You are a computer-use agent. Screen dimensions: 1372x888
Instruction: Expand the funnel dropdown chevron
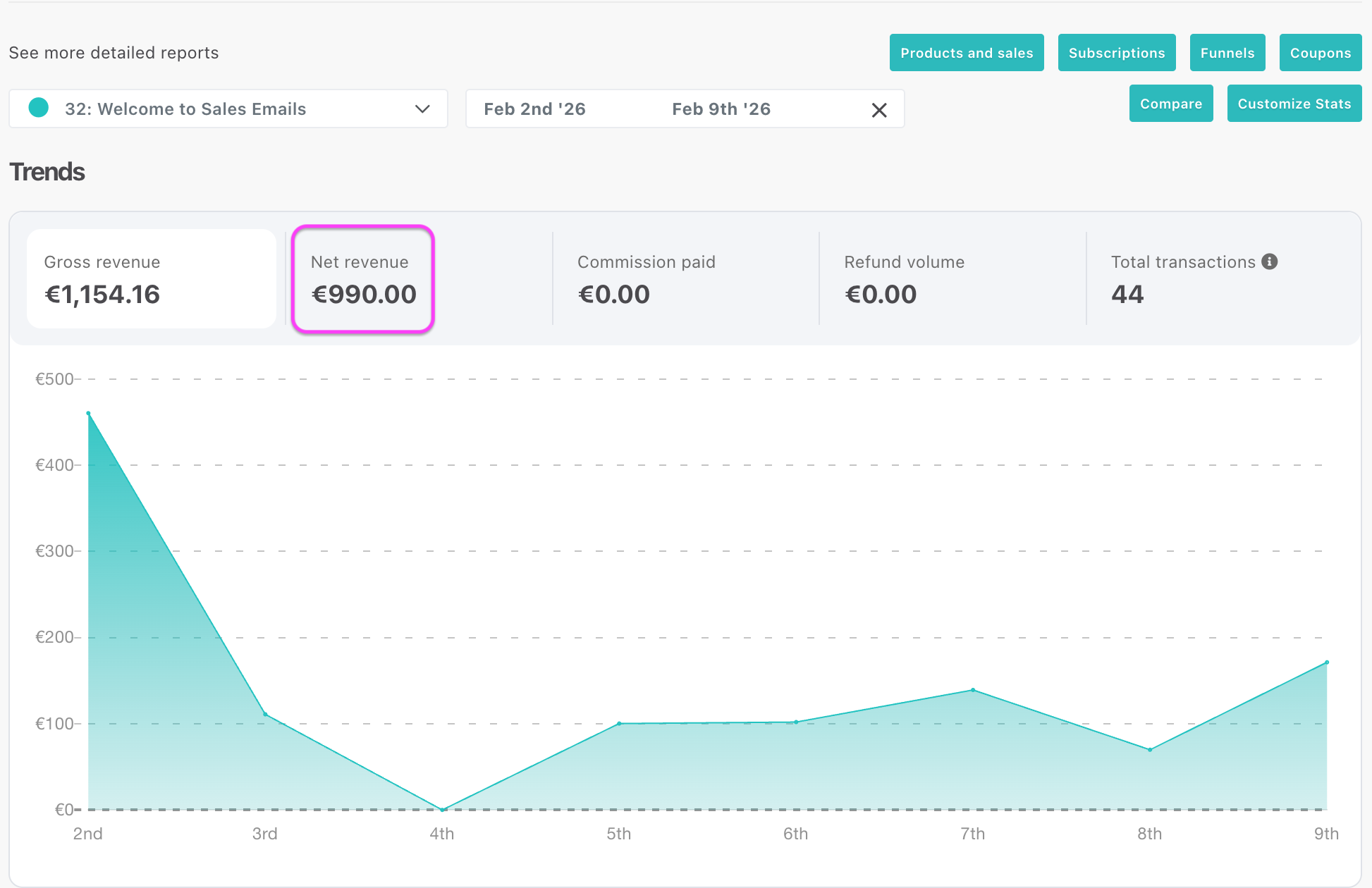(x=422, y=109)
